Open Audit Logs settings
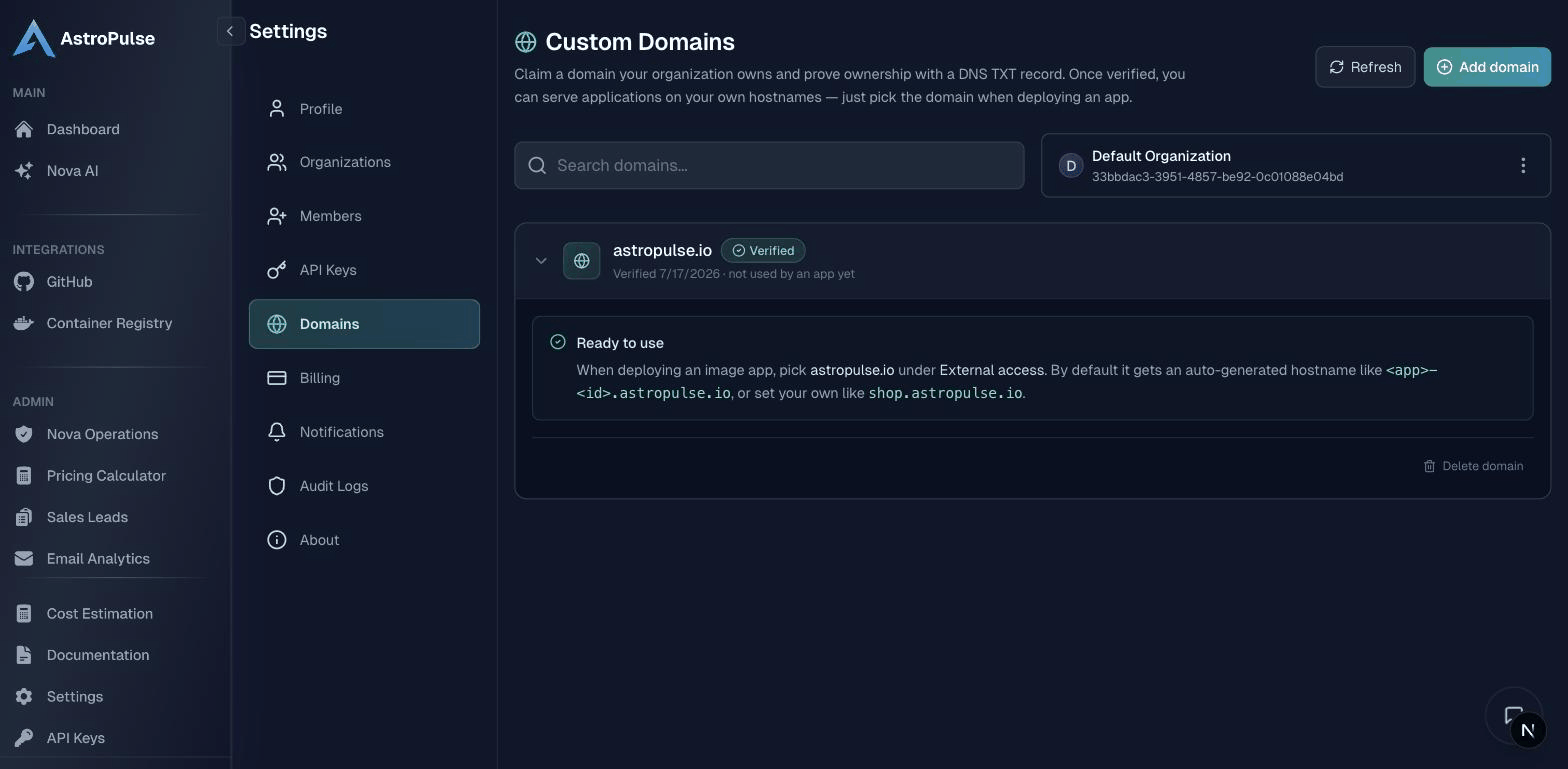Screen dimensions: 1568x769 coord(364,486)
